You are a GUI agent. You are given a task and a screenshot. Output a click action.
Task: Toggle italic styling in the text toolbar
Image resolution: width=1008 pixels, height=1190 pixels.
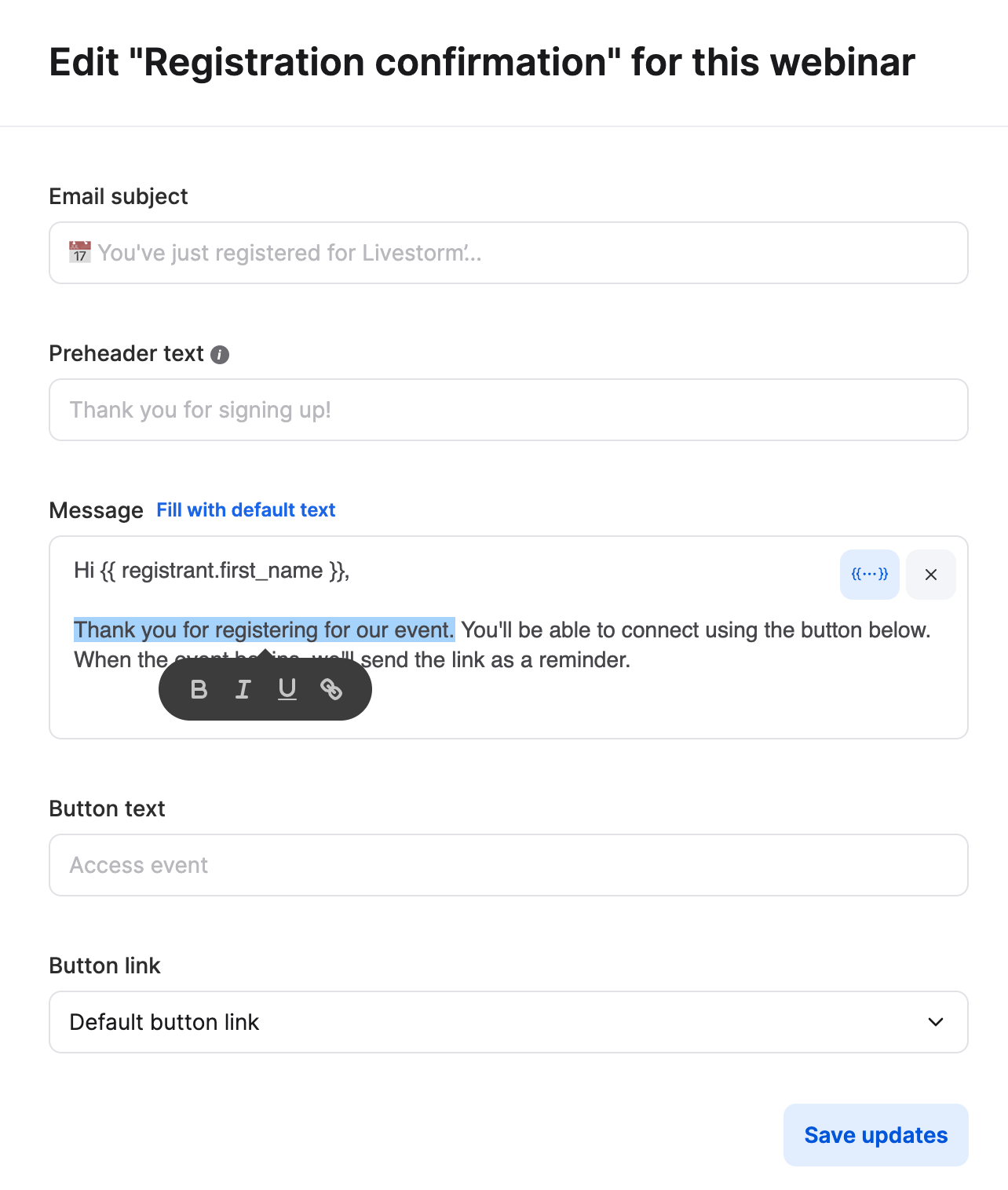pyautogui.click(x=243, y=689)
